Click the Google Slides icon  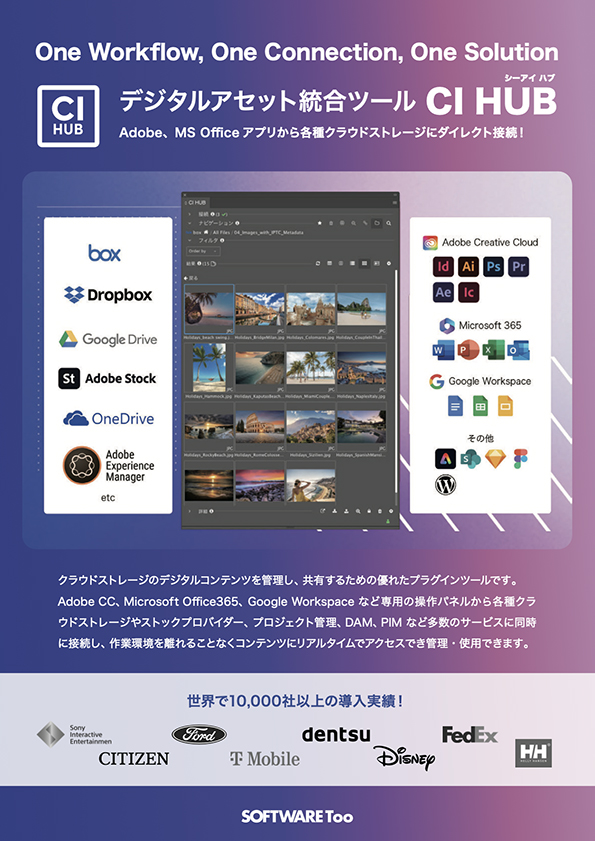point(505,406)
